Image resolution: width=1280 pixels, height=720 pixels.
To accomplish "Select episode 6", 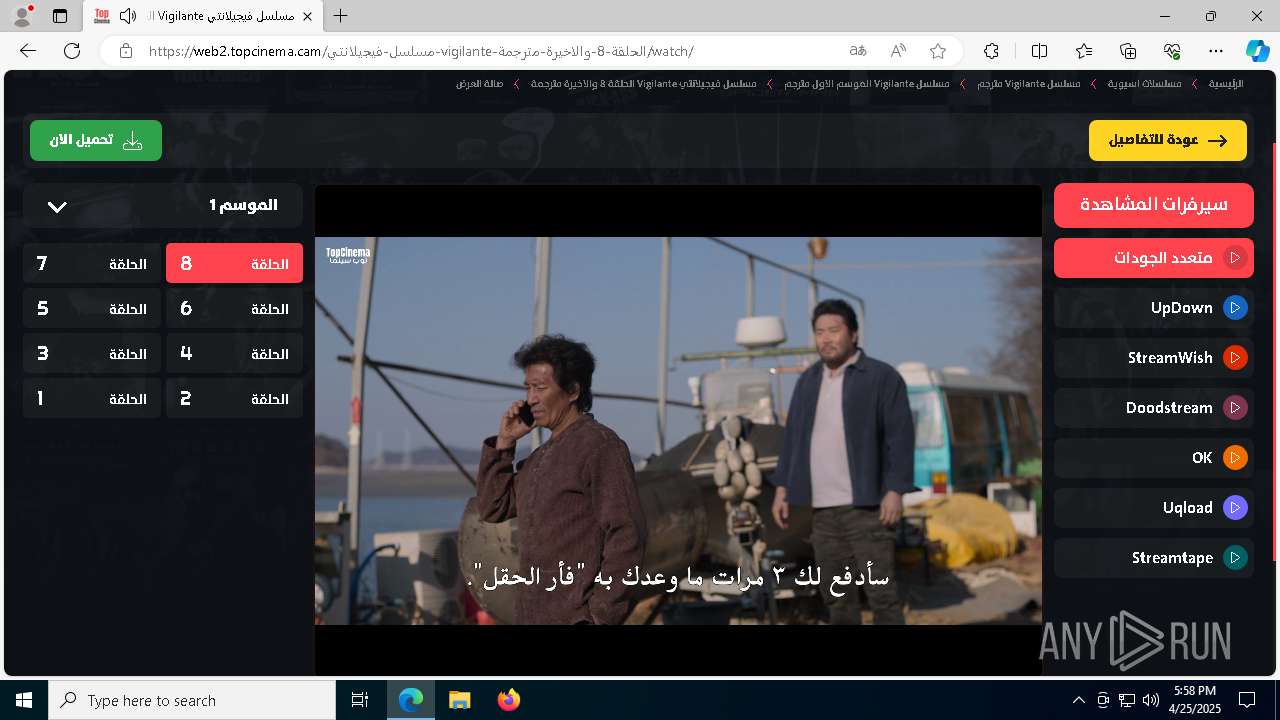I will (234, 309).
